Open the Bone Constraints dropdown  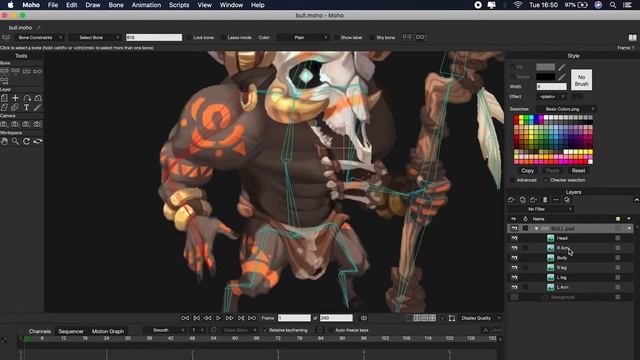coord(40,38)
